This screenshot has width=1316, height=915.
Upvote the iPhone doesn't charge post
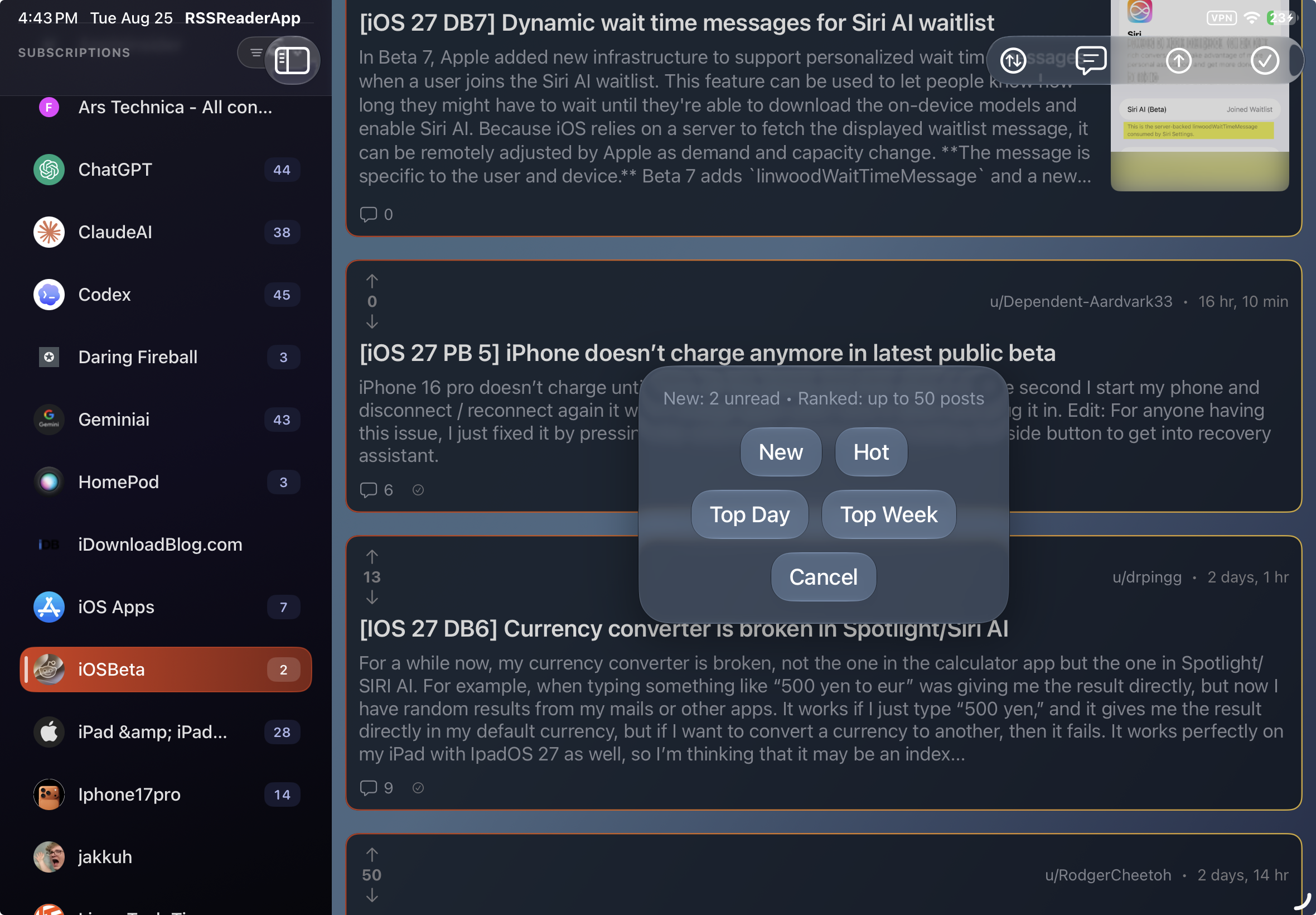click(x=372, y=281)
